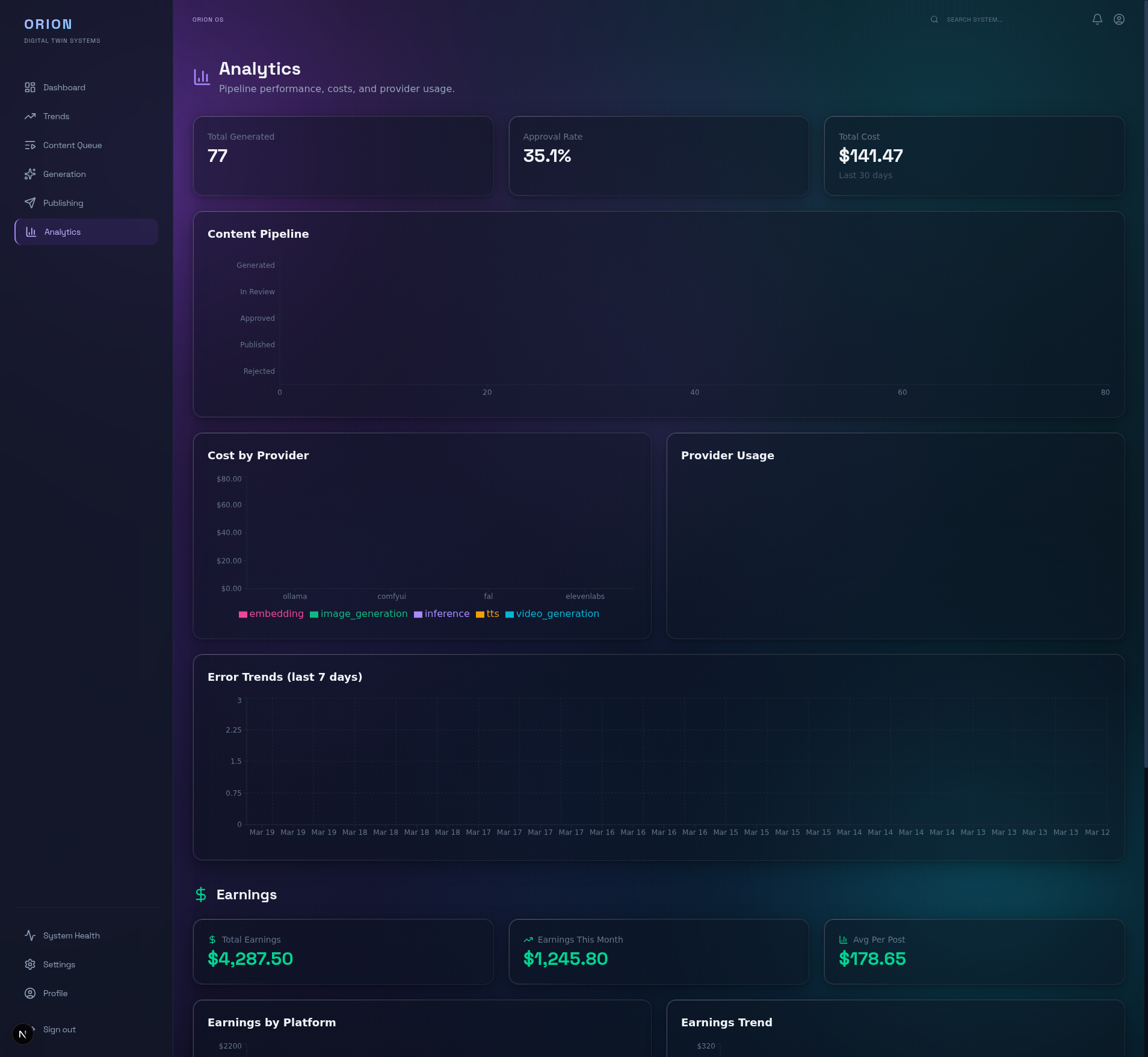Toggle the embedding legend entry

(x=272, y=614)
